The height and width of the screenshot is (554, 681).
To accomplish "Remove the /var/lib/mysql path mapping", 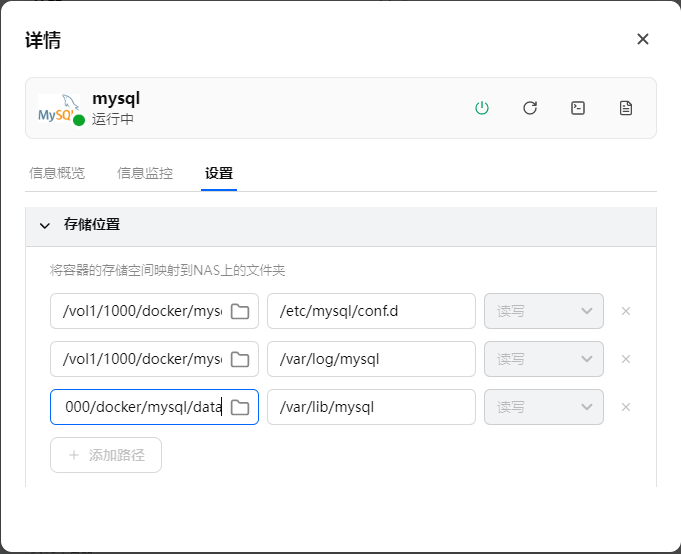I will coord(626,407).
